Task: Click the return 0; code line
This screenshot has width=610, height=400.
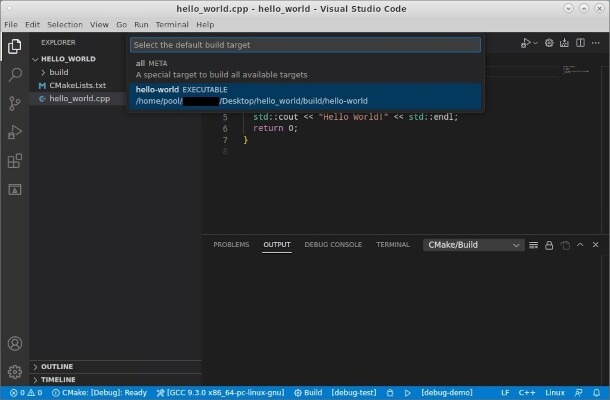Action: click(275, 128)
